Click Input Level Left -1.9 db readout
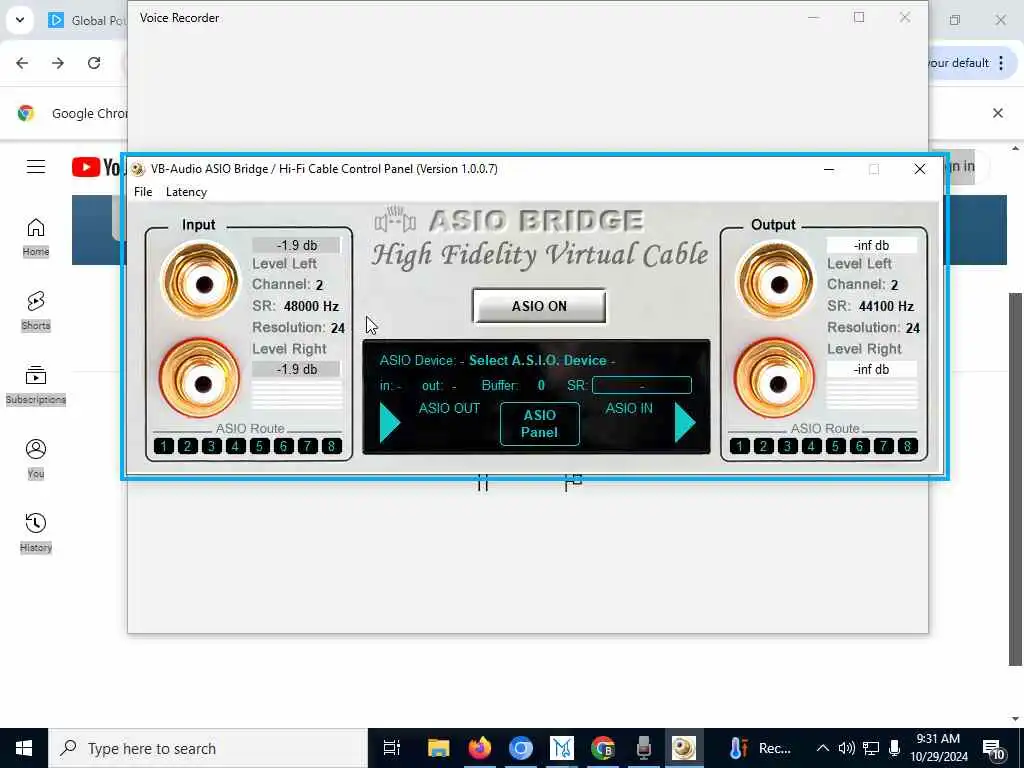Screen dimensions: 1024x768 296,245
